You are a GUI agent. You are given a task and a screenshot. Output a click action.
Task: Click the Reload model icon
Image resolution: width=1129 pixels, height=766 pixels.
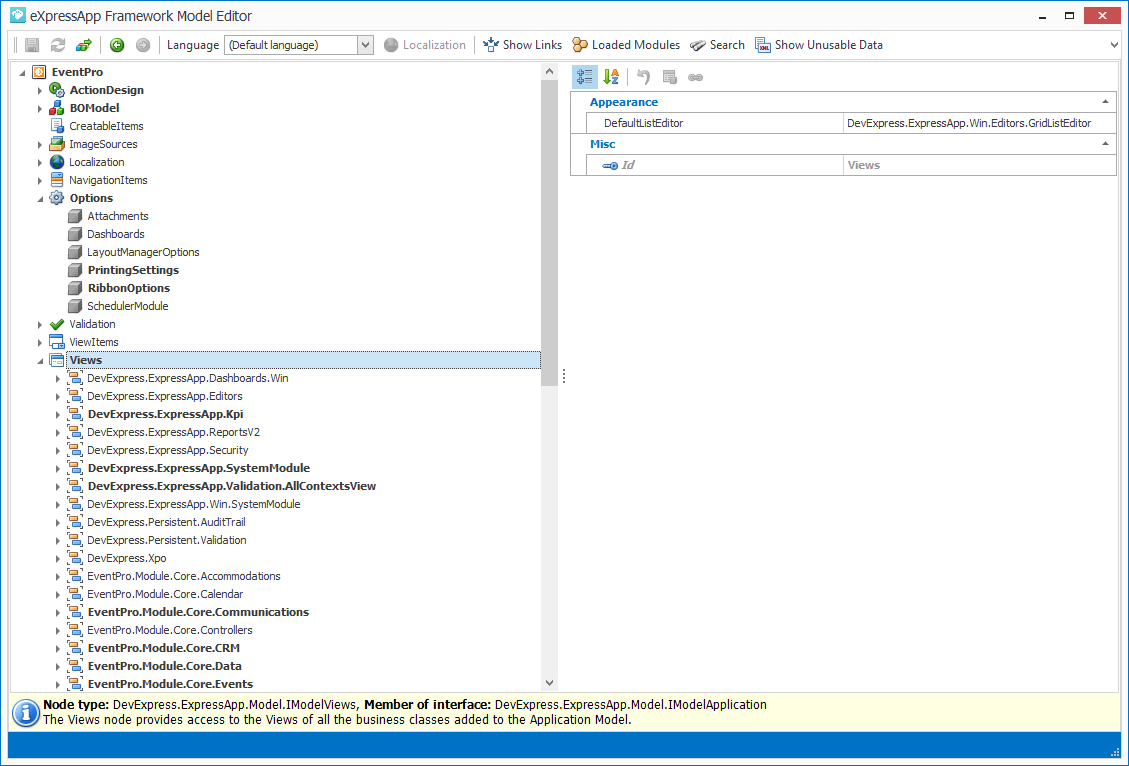(58, 45)
